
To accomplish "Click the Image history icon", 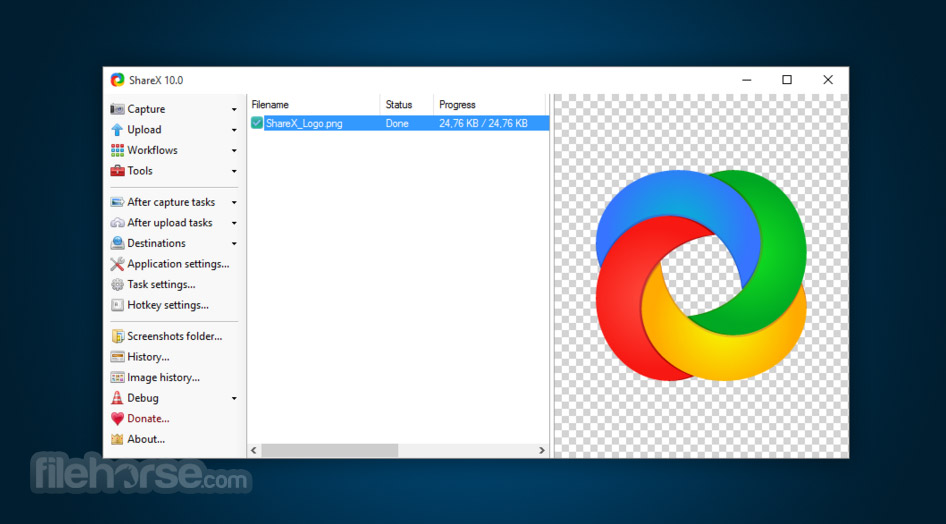I will tap(117, 377).
